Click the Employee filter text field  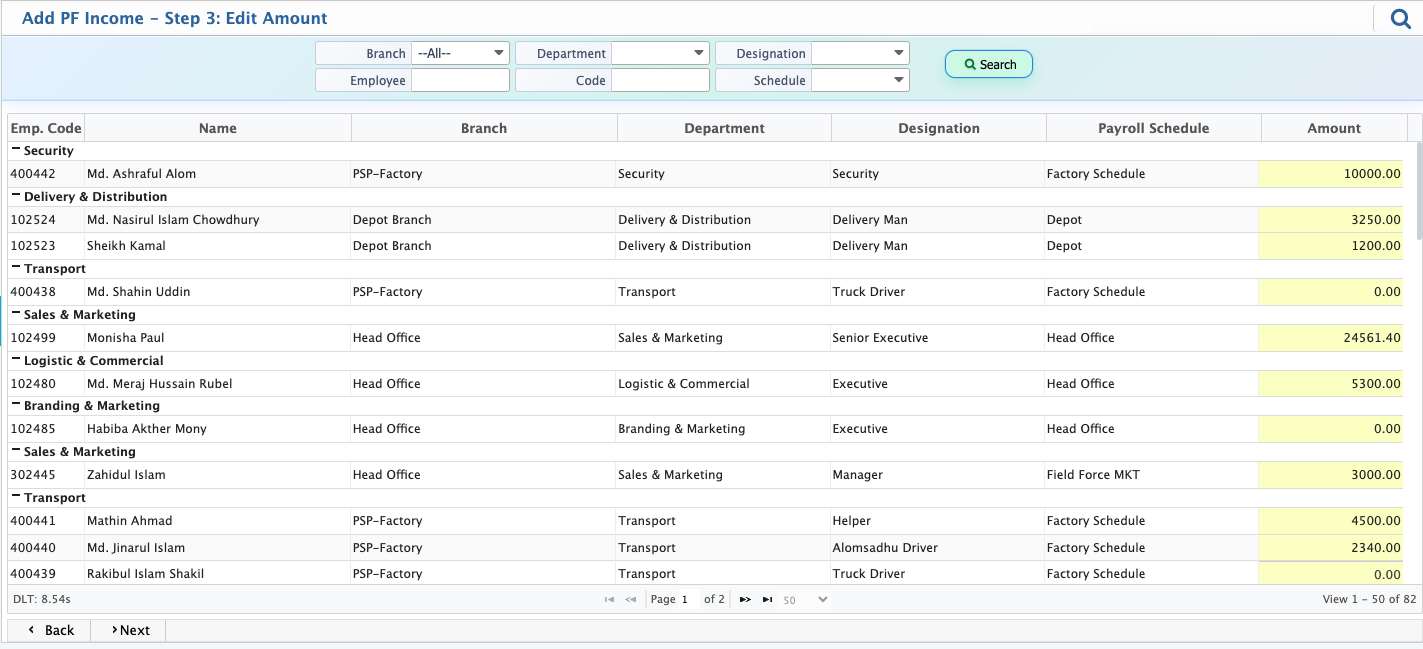460,80
